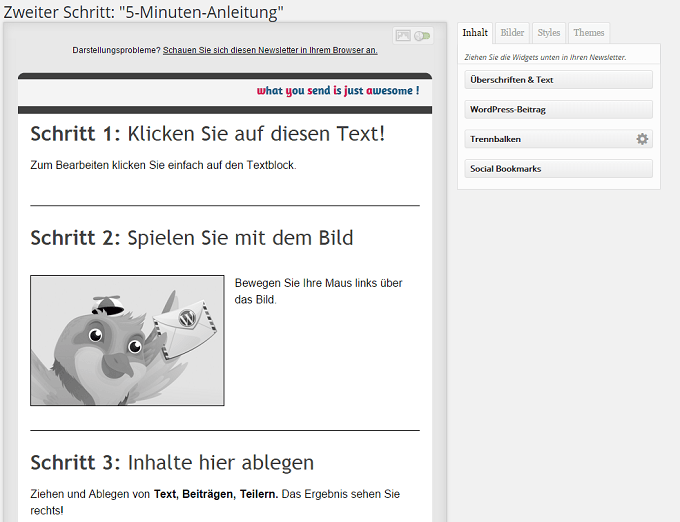The height and width of the screenshot is (522, 680).
Task: Toggle the header image switch
Action: click(x=422, y=36)
